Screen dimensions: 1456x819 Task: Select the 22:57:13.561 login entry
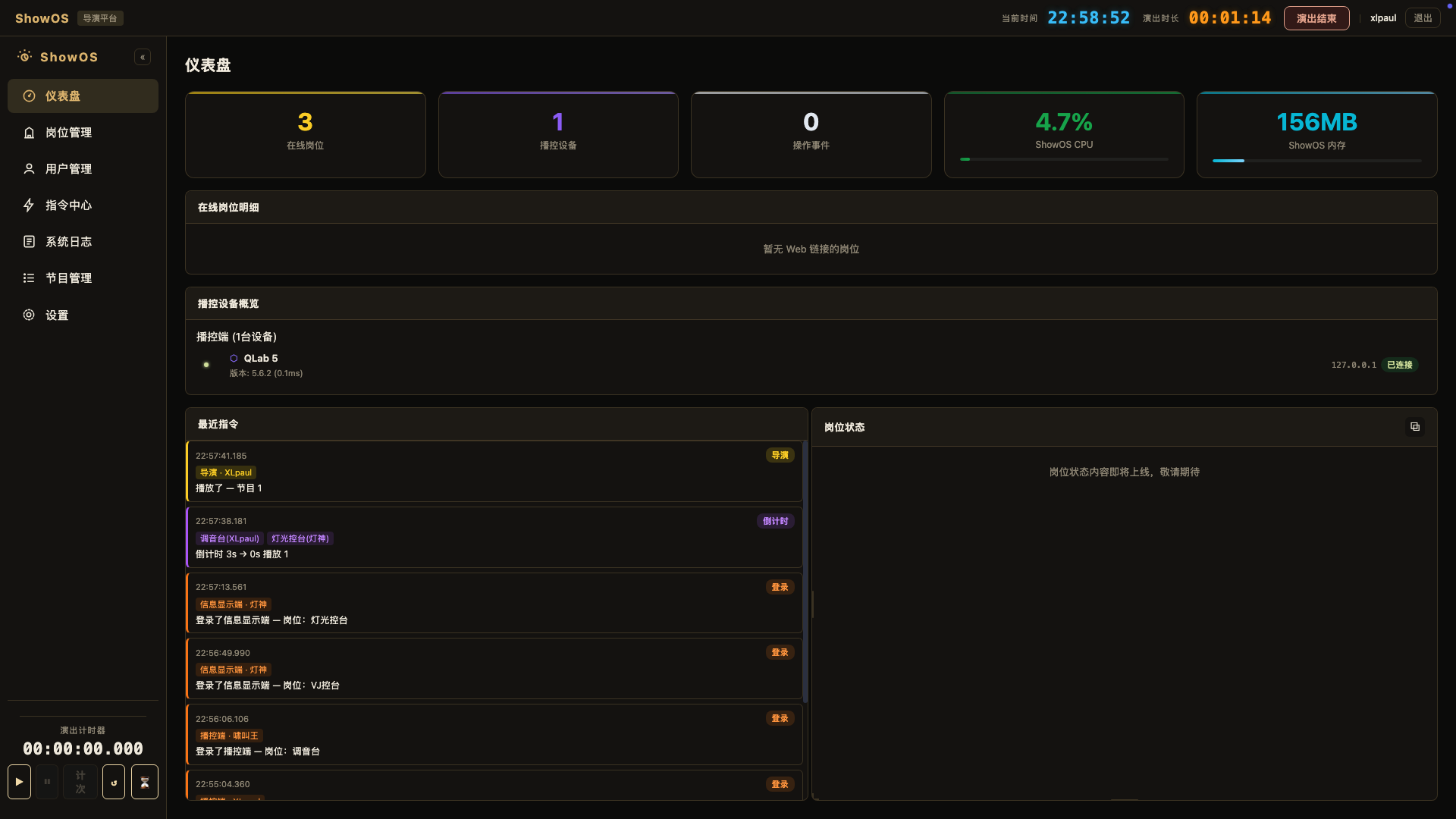click(494, 603)
